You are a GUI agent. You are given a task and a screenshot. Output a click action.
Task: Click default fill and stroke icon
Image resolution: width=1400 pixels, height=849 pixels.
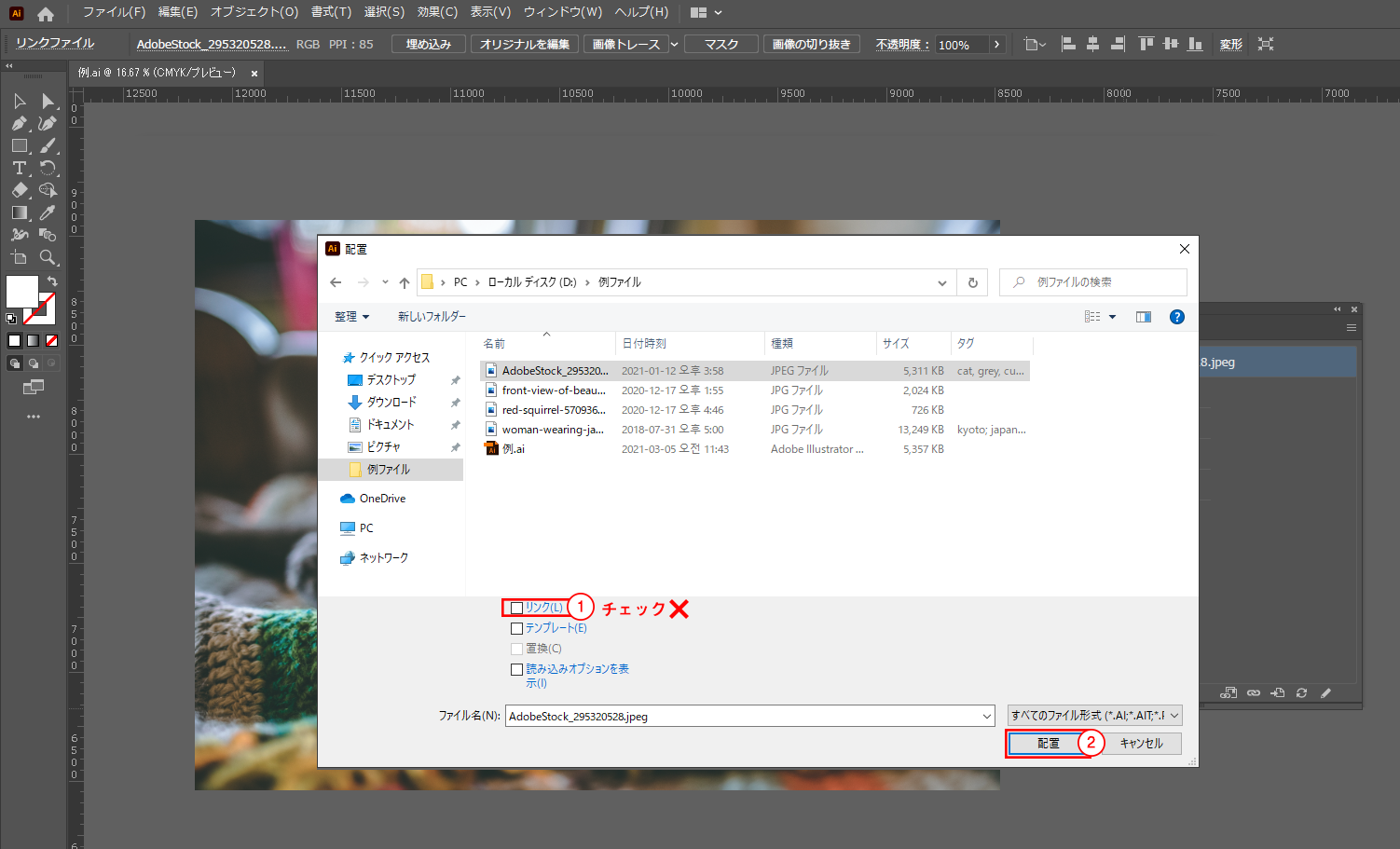click(11, 319)
